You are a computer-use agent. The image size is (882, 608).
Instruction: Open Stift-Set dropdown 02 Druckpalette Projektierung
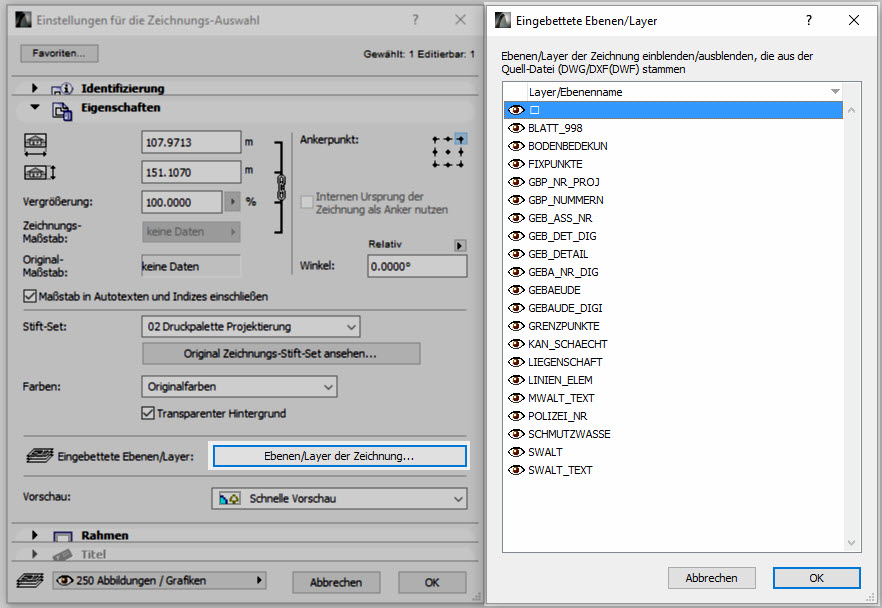tap(251, 327)
